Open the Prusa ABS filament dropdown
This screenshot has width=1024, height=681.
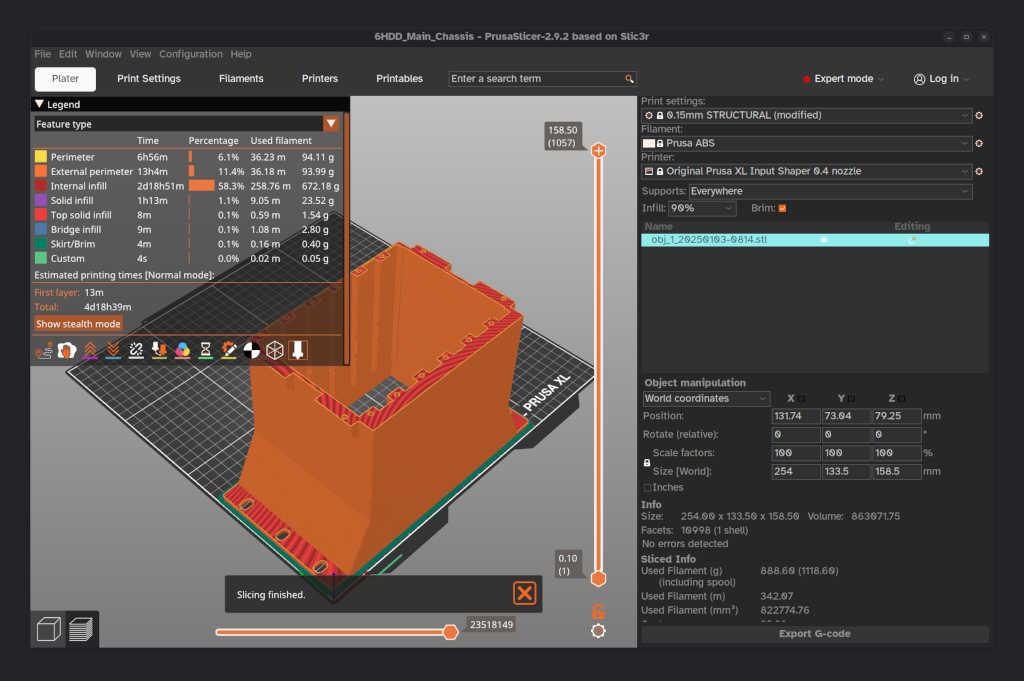807,144
